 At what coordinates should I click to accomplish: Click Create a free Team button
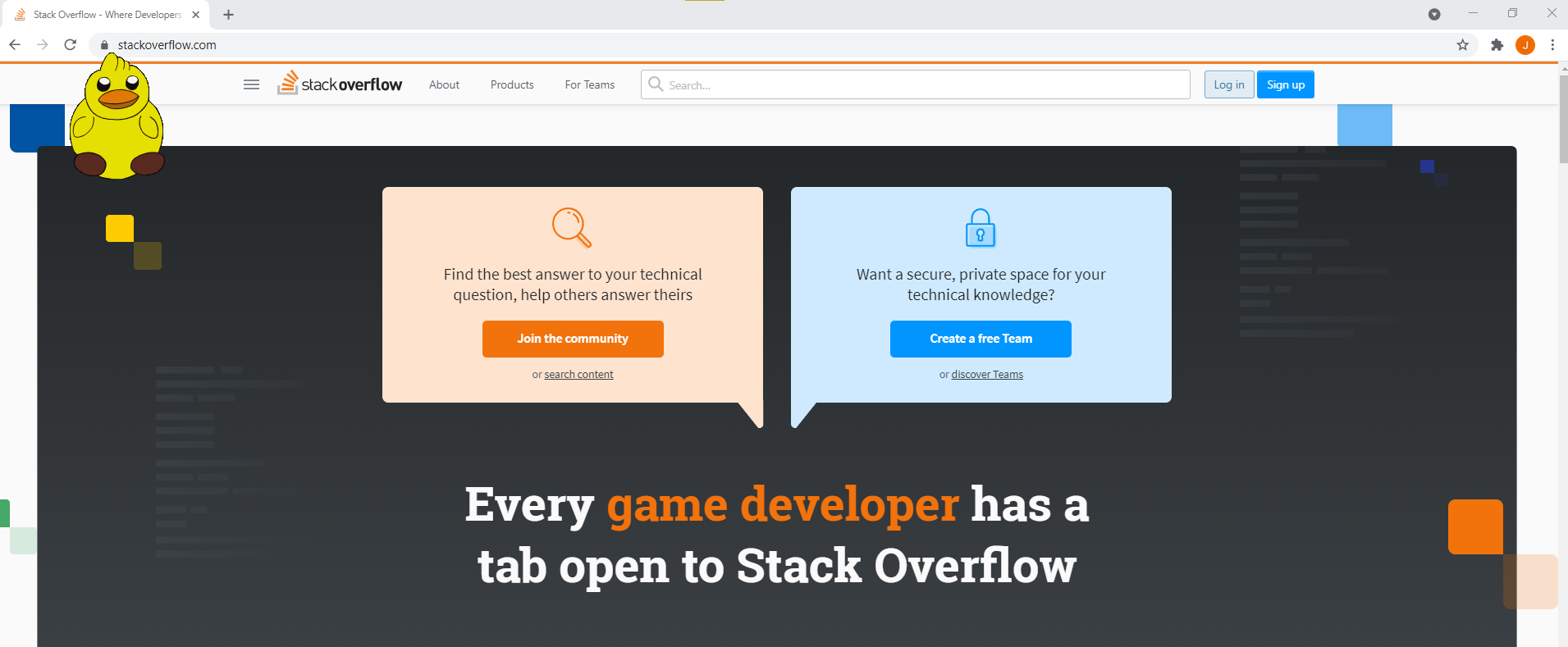click(x=981, y=339)
